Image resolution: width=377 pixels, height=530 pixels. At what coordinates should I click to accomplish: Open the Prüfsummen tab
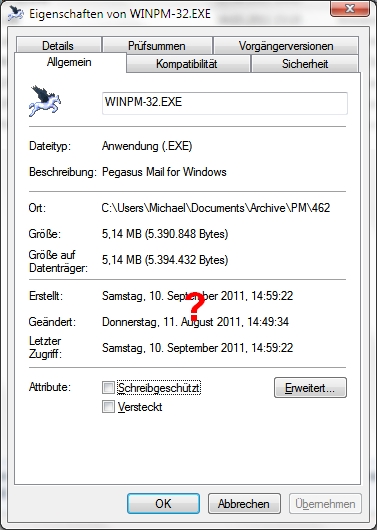pos(157,46)
